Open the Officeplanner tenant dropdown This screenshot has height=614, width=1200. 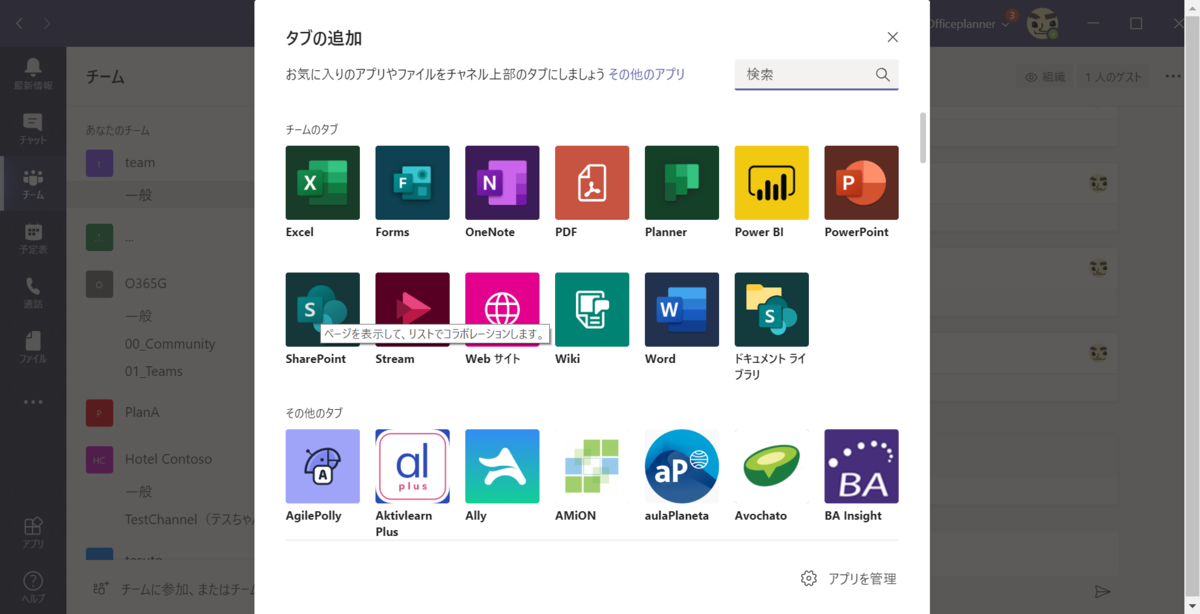pos(968,23)
